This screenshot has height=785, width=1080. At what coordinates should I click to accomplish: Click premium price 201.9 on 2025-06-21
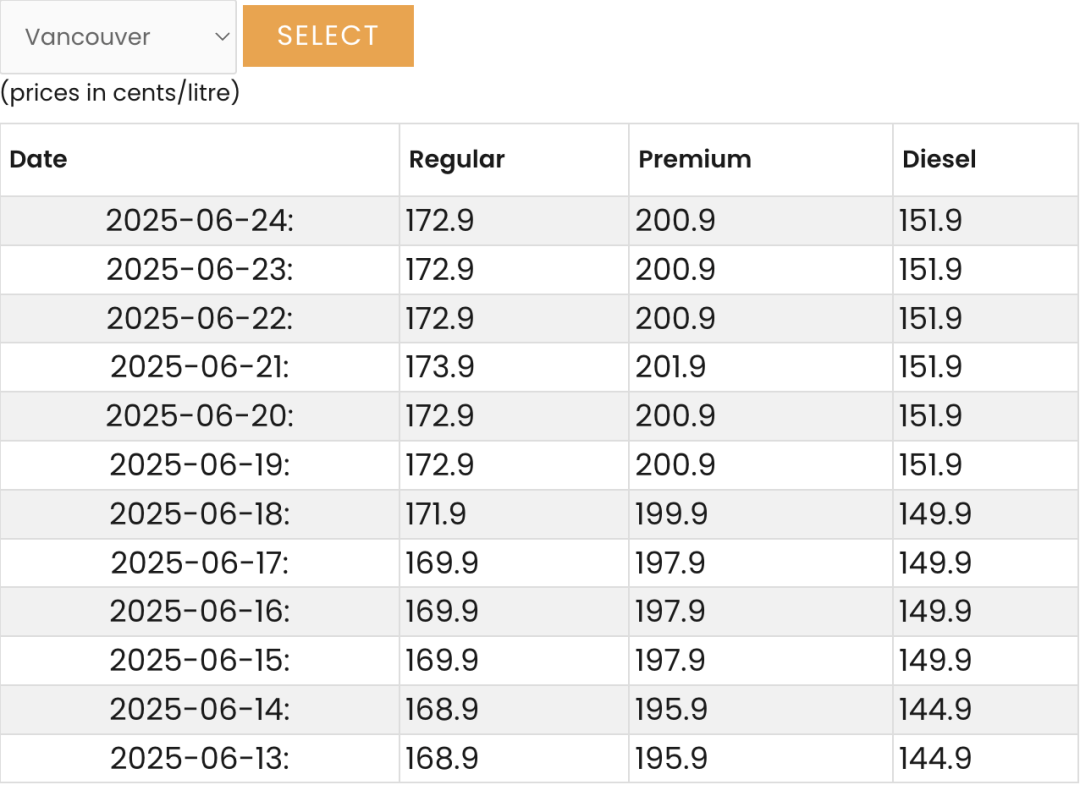[670, 367]
